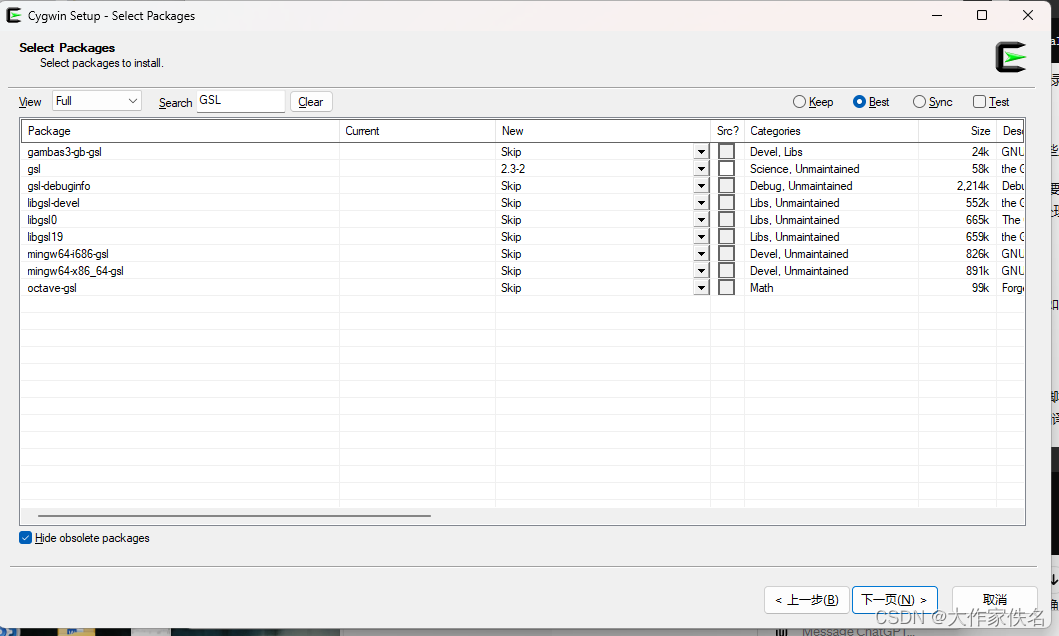Go back with 上一步(B) button

click(806, 600)
